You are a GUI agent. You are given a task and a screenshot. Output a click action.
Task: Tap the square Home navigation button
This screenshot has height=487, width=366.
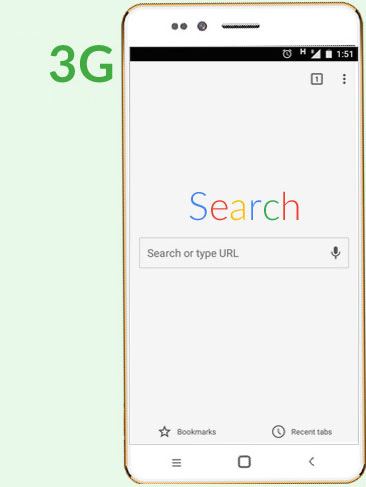244,462
